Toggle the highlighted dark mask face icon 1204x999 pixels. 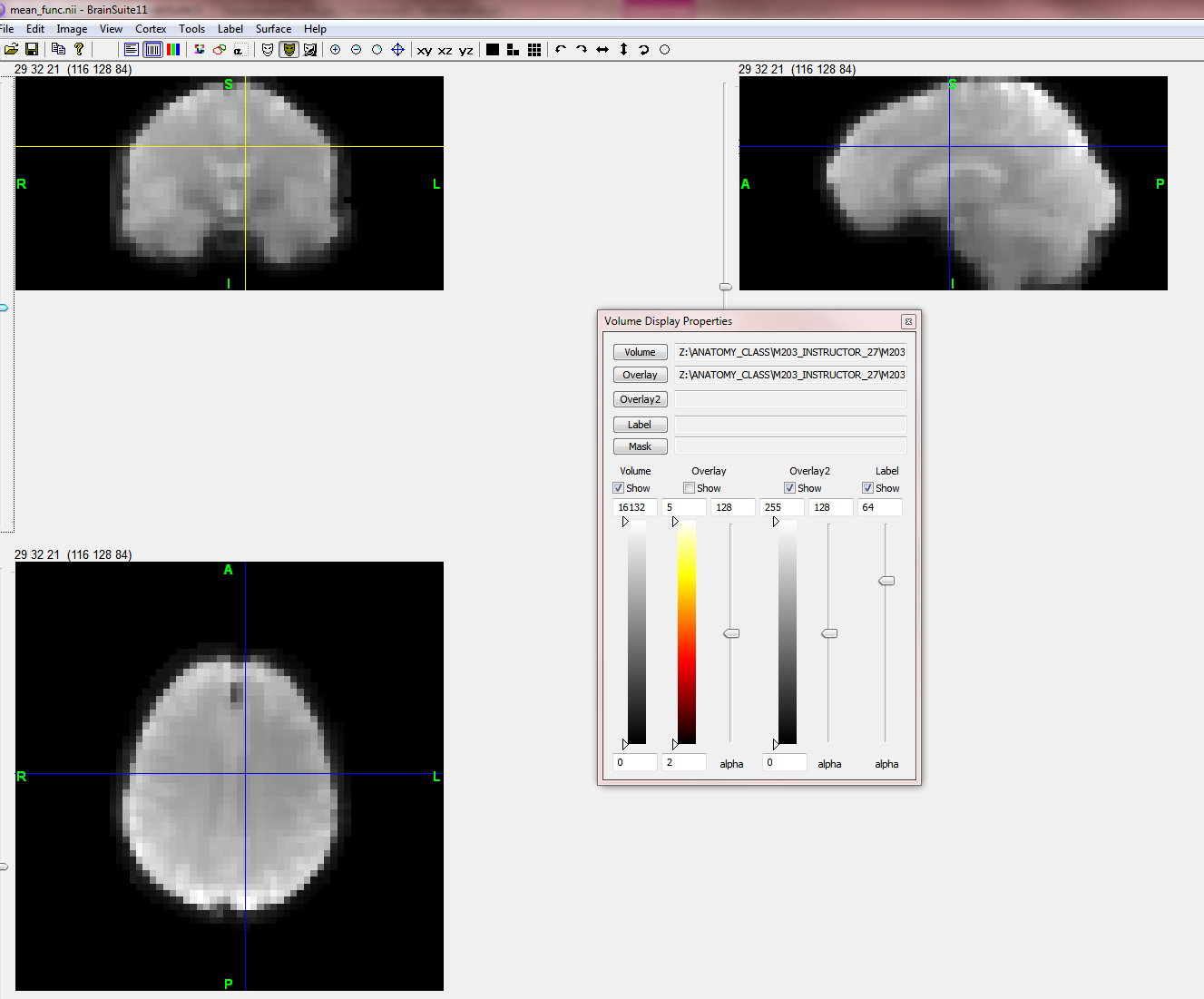click(x=289, y=49)
